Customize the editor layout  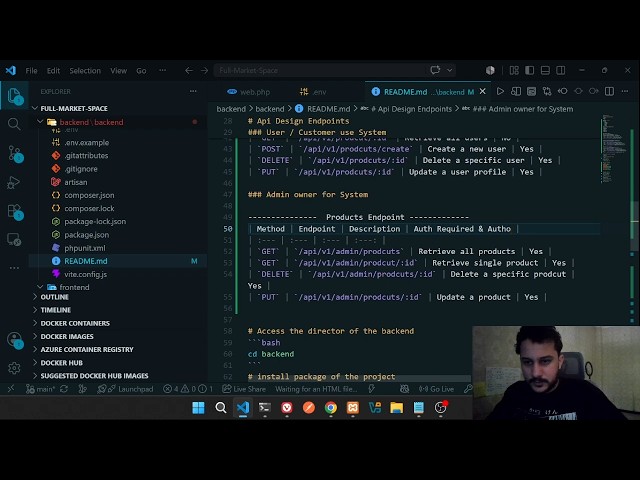coord(514,70)
